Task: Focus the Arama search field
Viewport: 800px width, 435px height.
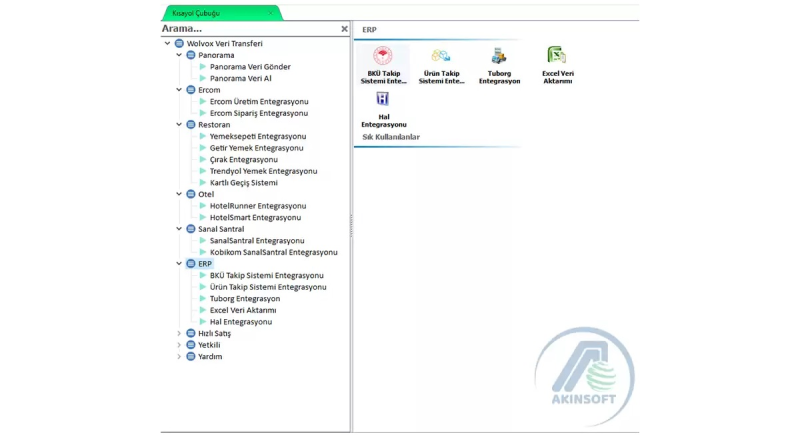Action: [x=250, y=29]
